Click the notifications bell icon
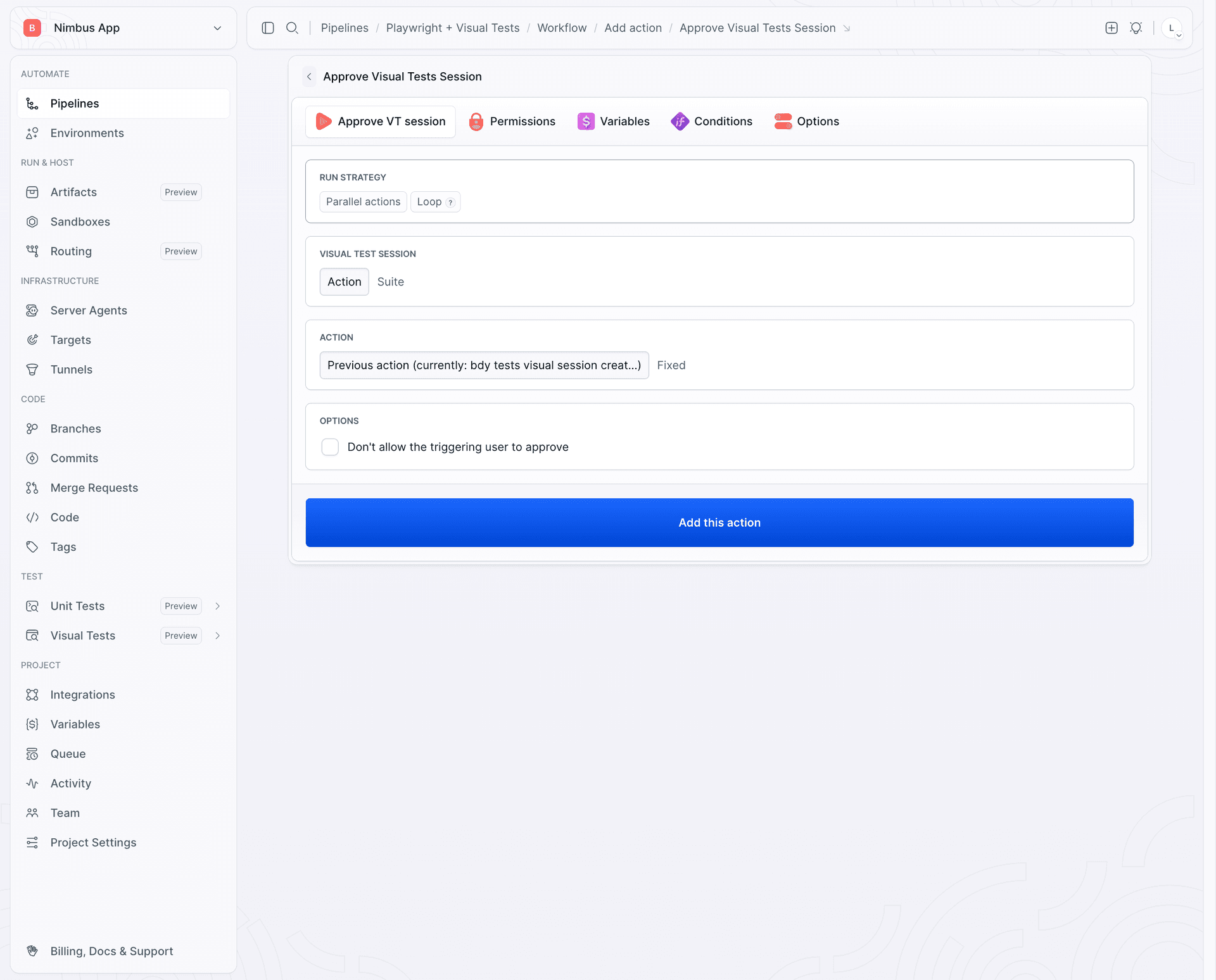The width and height of the screenshot is (1216, 980). point(1136,28)
